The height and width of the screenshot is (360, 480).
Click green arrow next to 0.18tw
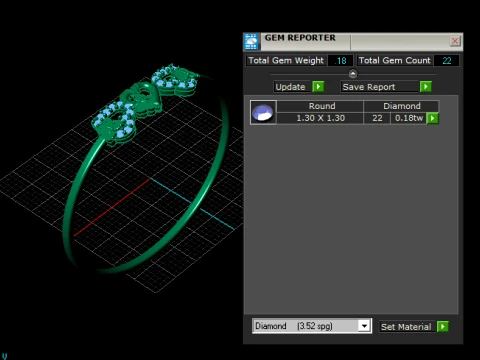[x=432, y=118]
